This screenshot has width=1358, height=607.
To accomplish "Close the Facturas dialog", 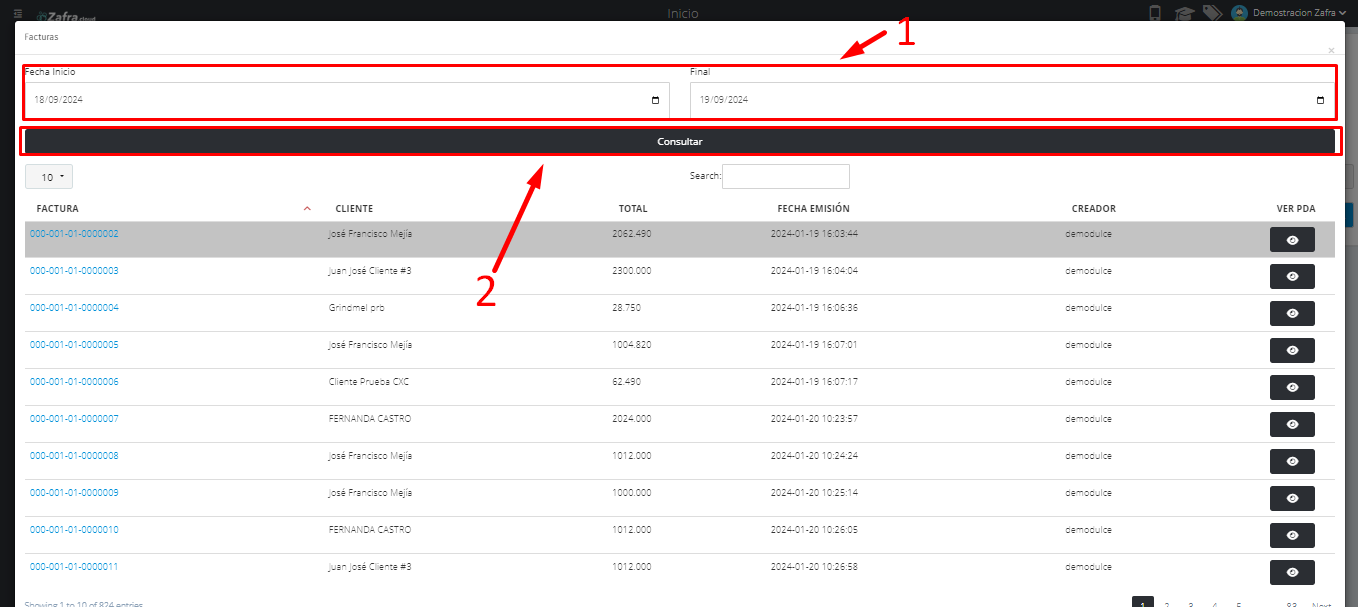I will (1331, 50).
